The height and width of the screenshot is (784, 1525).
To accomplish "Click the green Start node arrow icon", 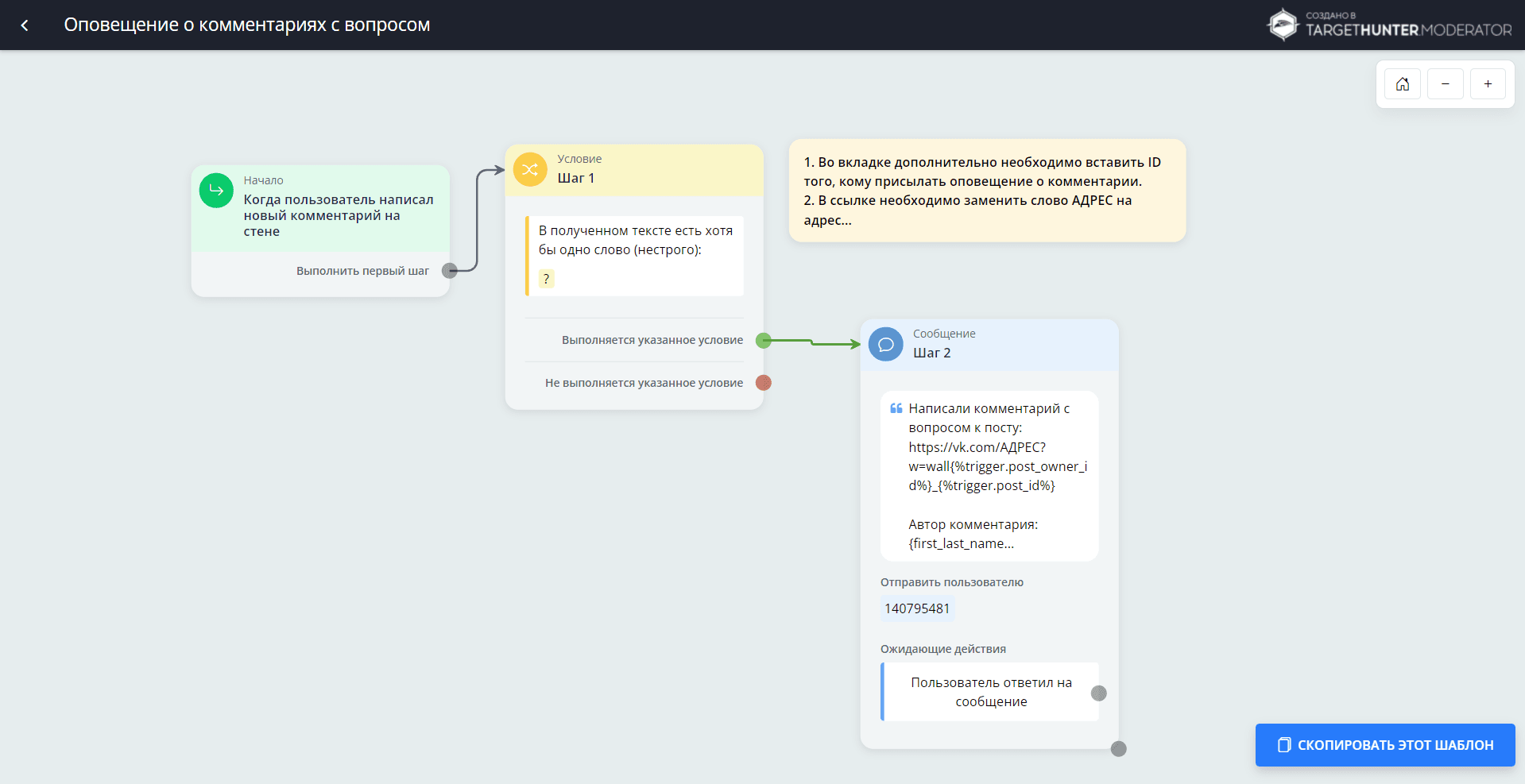I will [x=216, y=191].
